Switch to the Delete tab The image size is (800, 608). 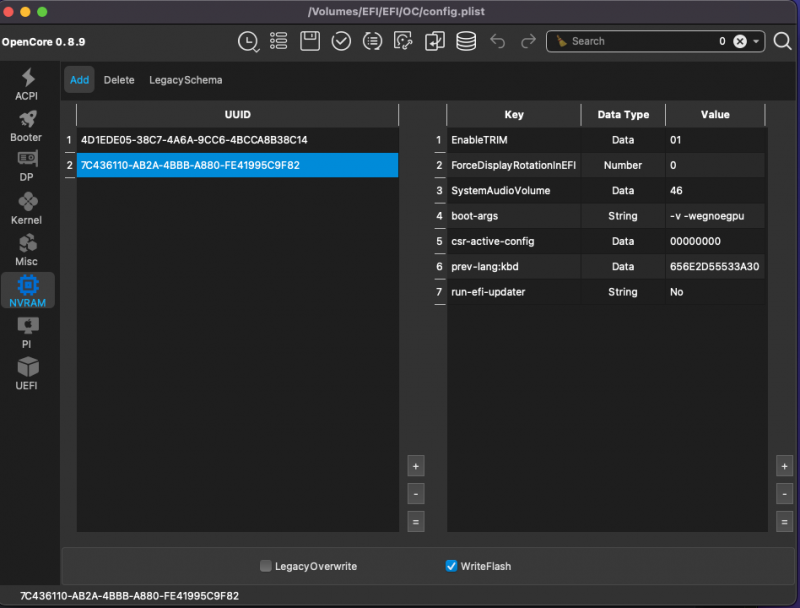(x=119, y=80)
